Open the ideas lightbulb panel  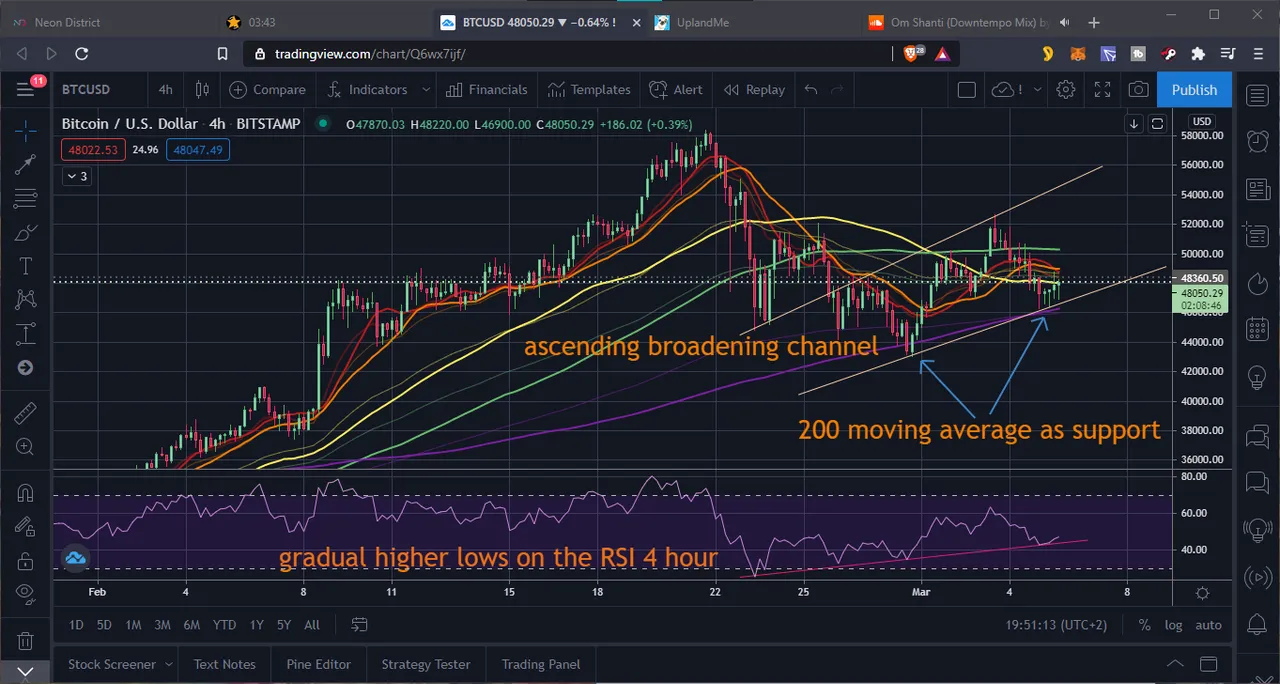click(x=1258, y=378)
